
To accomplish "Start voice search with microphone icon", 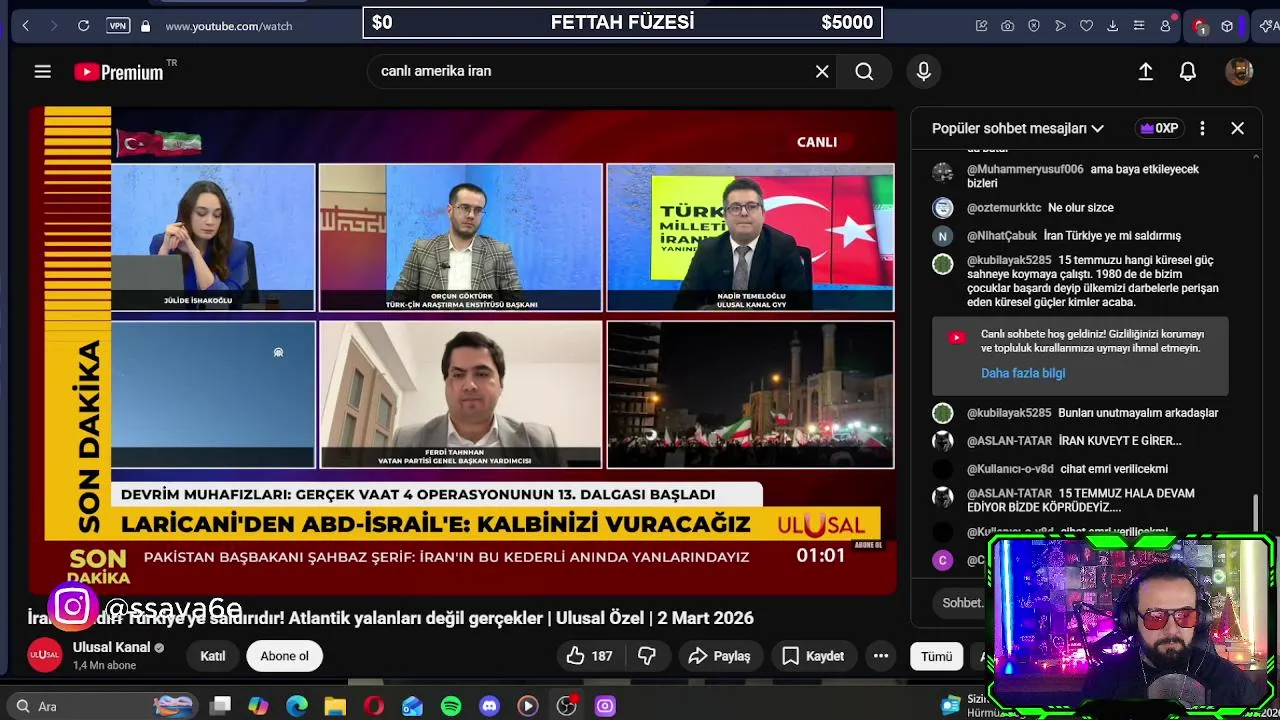I will 923,71.
